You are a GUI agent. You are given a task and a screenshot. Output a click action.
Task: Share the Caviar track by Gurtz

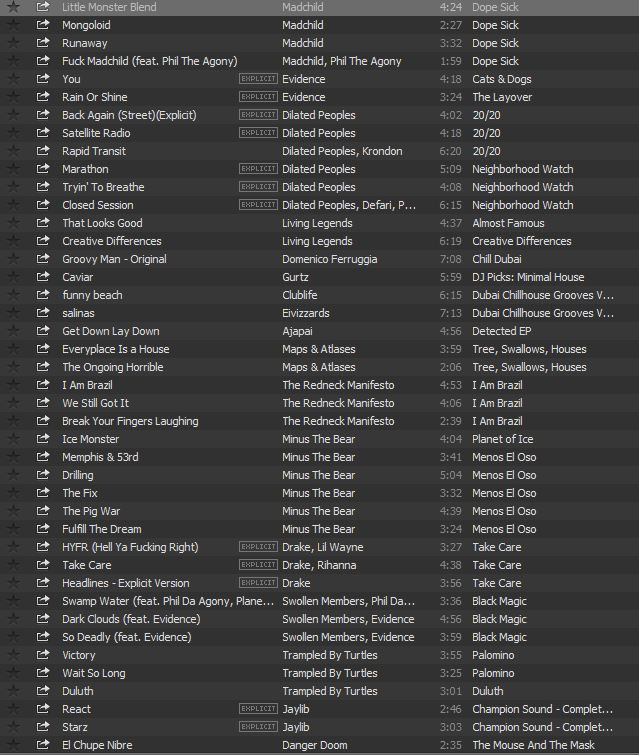(x=43, y=277)
